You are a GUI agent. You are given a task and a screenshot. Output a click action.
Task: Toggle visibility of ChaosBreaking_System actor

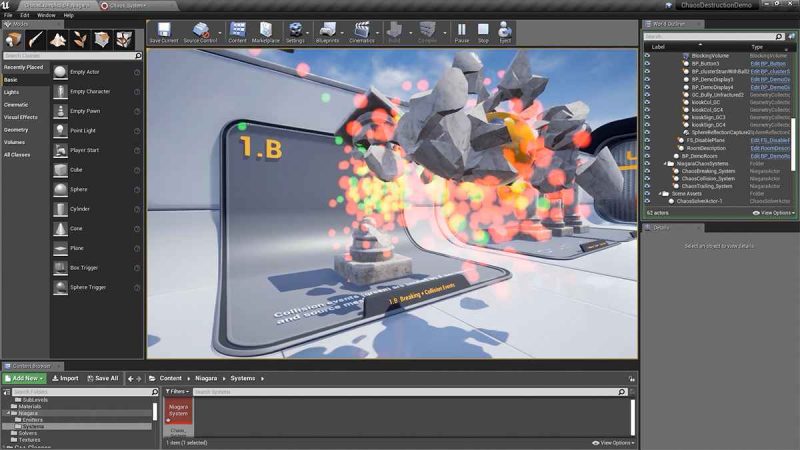click(647, 171)
